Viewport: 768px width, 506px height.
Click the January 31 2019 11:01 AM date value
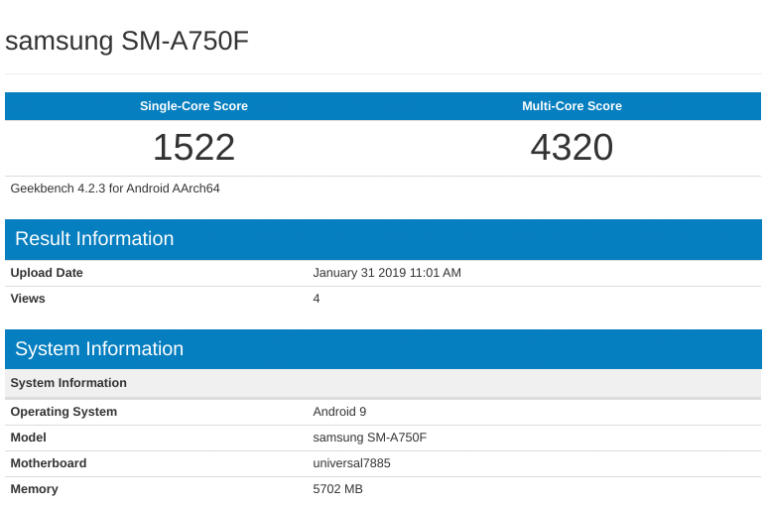[387, 273]
